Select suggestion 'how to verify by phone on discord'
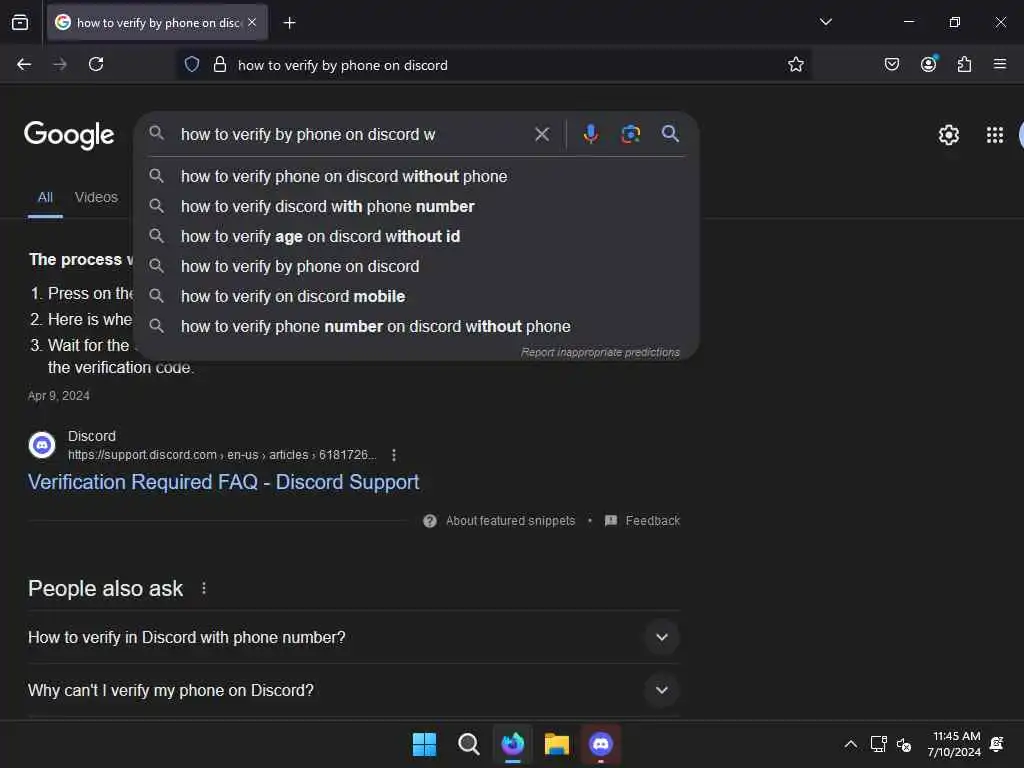This screenshot has width=1024, height=768. tap(416, 266)
